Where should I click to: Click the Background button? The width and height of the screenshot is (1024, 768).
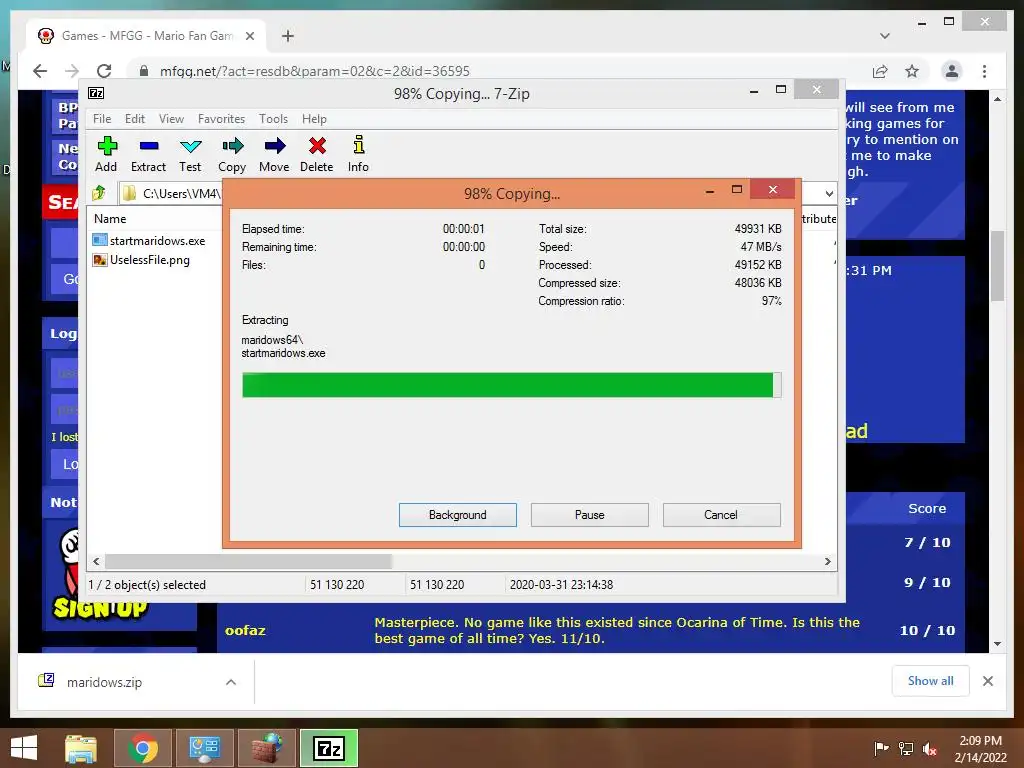[x=458, y=515]
